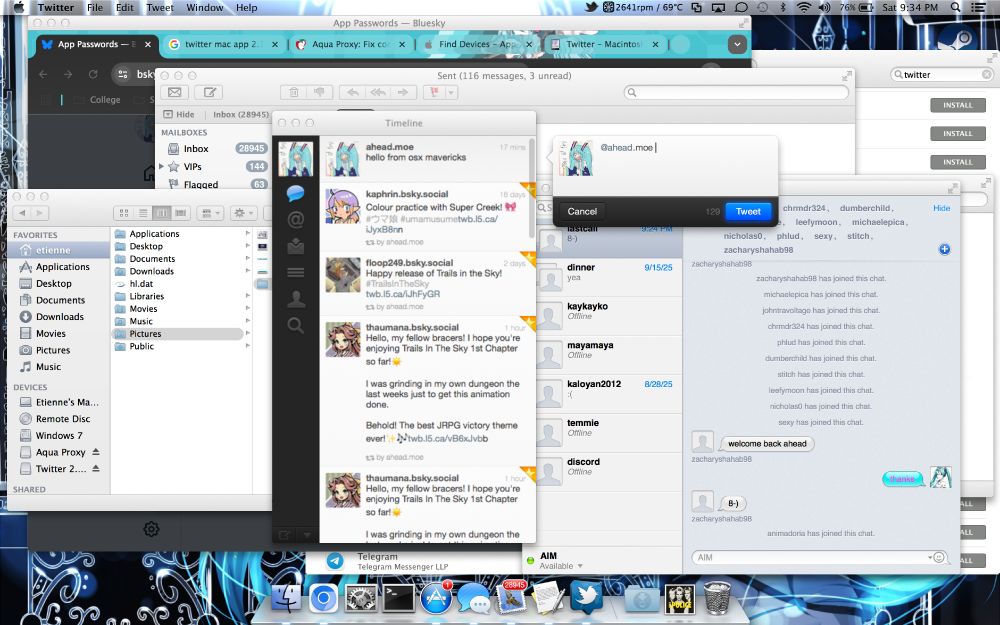Click Finder back arrow

[22, 213]
